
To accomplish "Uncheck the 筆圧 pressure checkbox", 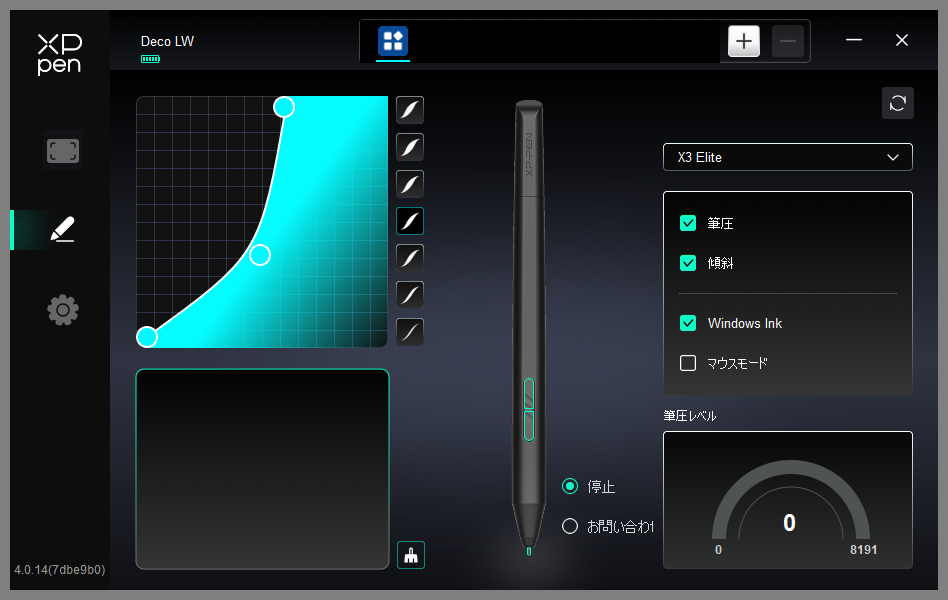I will pyautogui.click(x=688, y=223).
